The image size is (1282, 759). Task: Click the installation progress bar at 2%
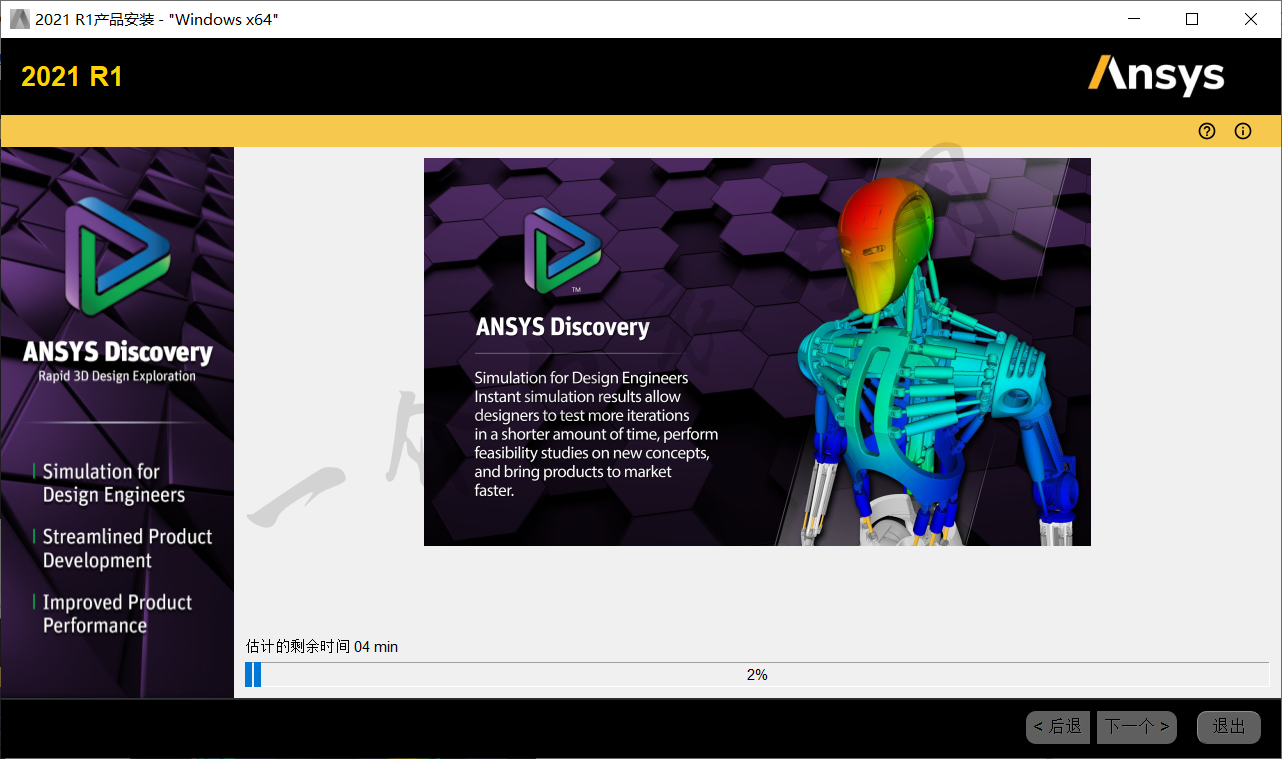757,675
